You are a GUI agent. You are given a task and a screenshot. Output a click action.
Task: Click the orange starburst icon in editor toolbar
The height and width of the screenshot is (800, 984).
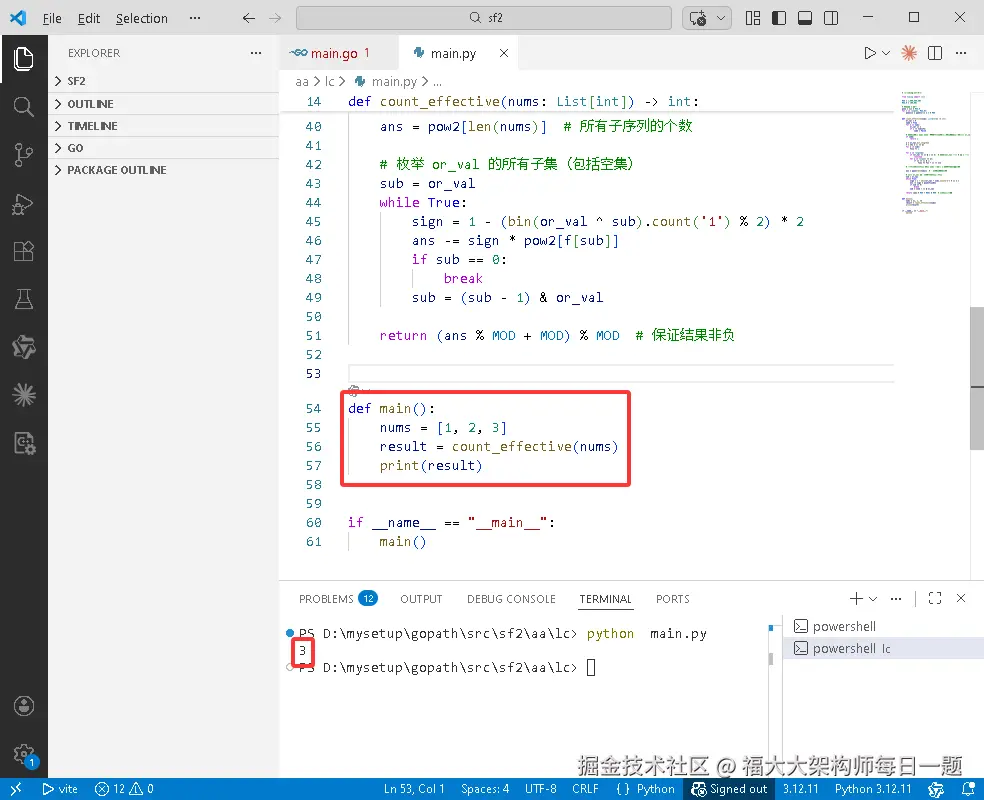[x=909, y=53]
